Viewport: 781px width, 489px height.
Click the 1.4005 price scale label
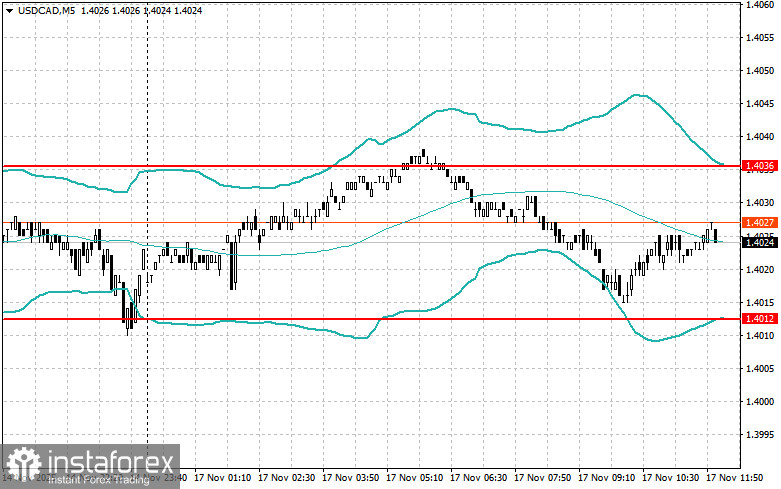[x=760, y=368]
